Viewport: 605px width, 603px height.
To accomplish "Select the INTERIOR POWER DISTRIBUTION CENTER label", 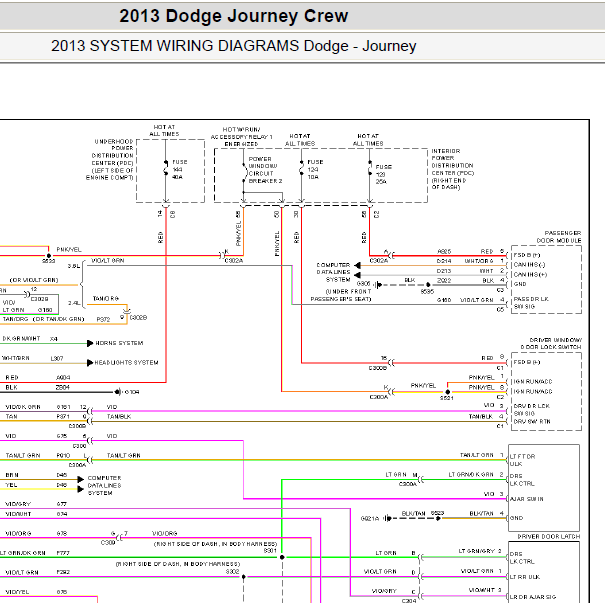I will pyautogui.click(x=452, y=169).
